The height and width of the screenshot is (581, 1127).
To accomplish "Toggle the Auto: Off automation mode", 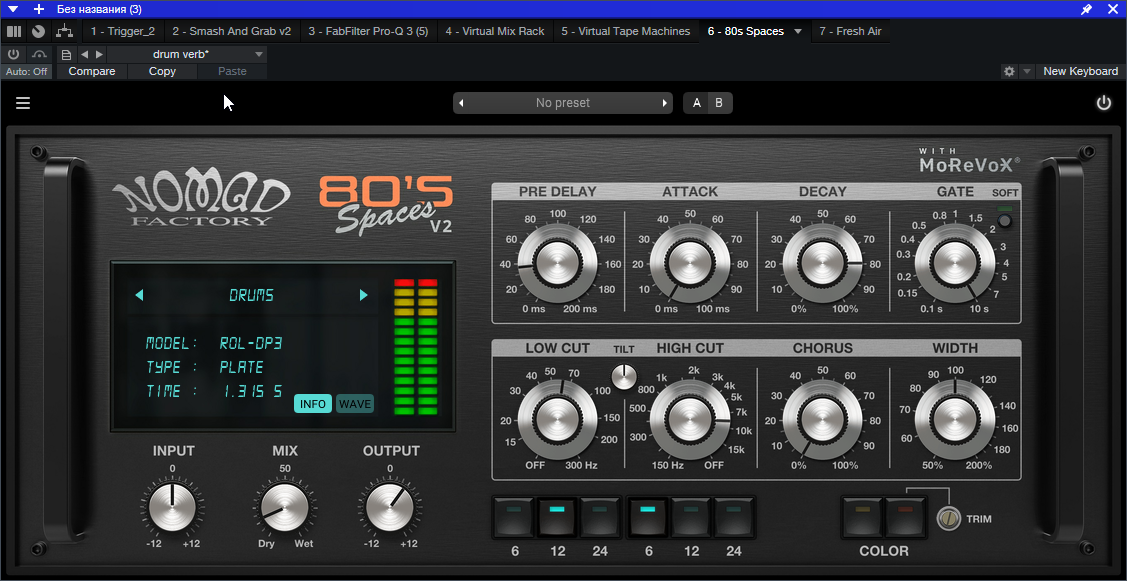I will (27, 72).
